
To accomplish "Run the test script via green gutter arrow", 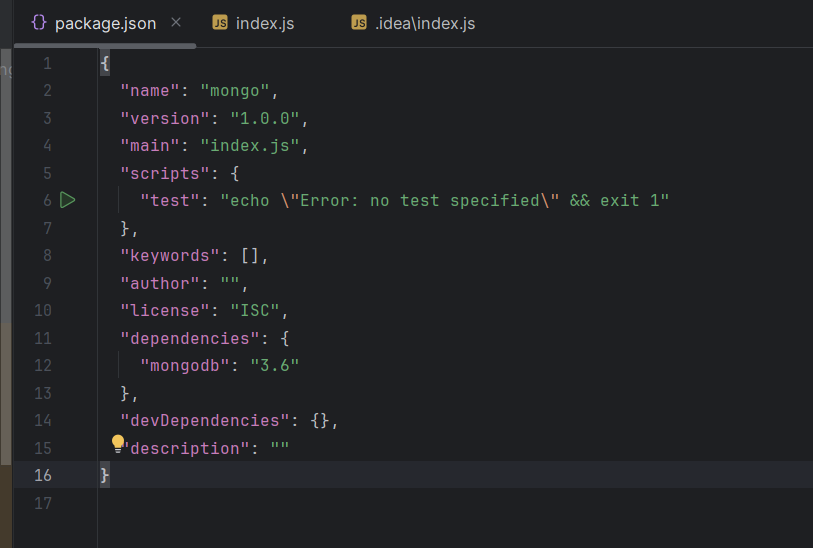I will (x=67, y=200).
